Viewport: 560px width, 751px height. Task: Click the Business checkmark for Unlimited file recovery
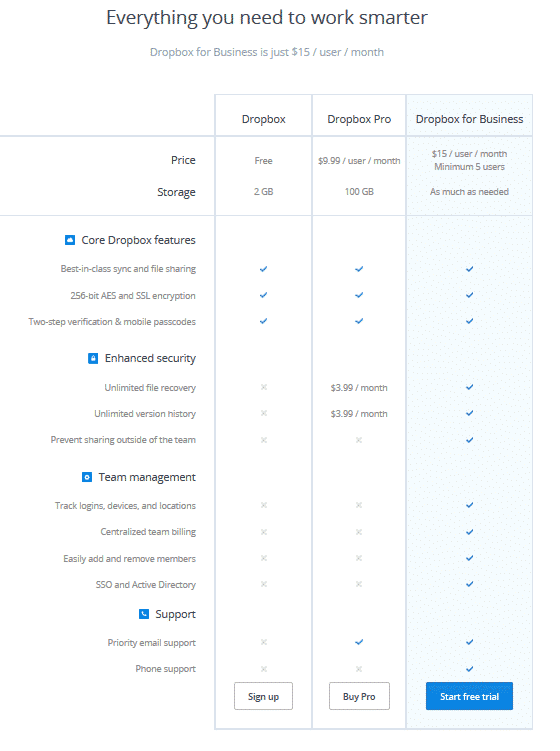pos(469,387)
